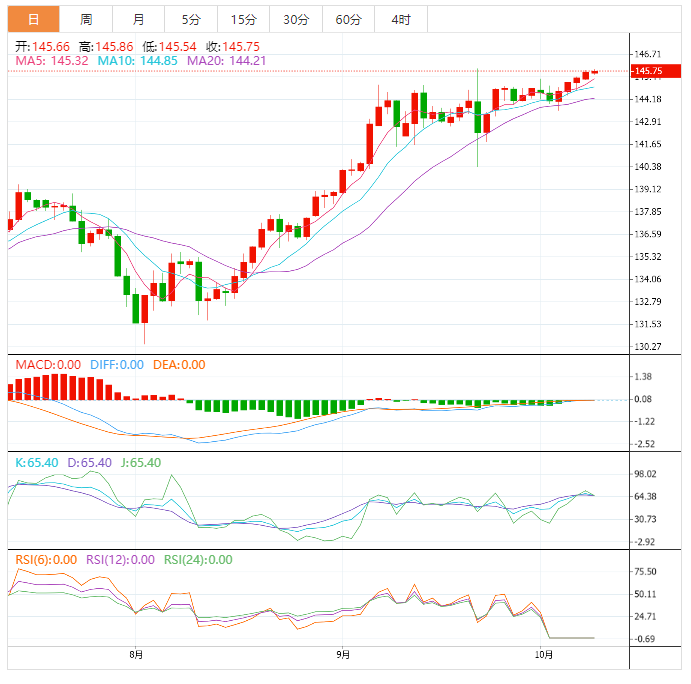Click the 132.79 price axis label
691x684 pixels.
tap(648, 301)
